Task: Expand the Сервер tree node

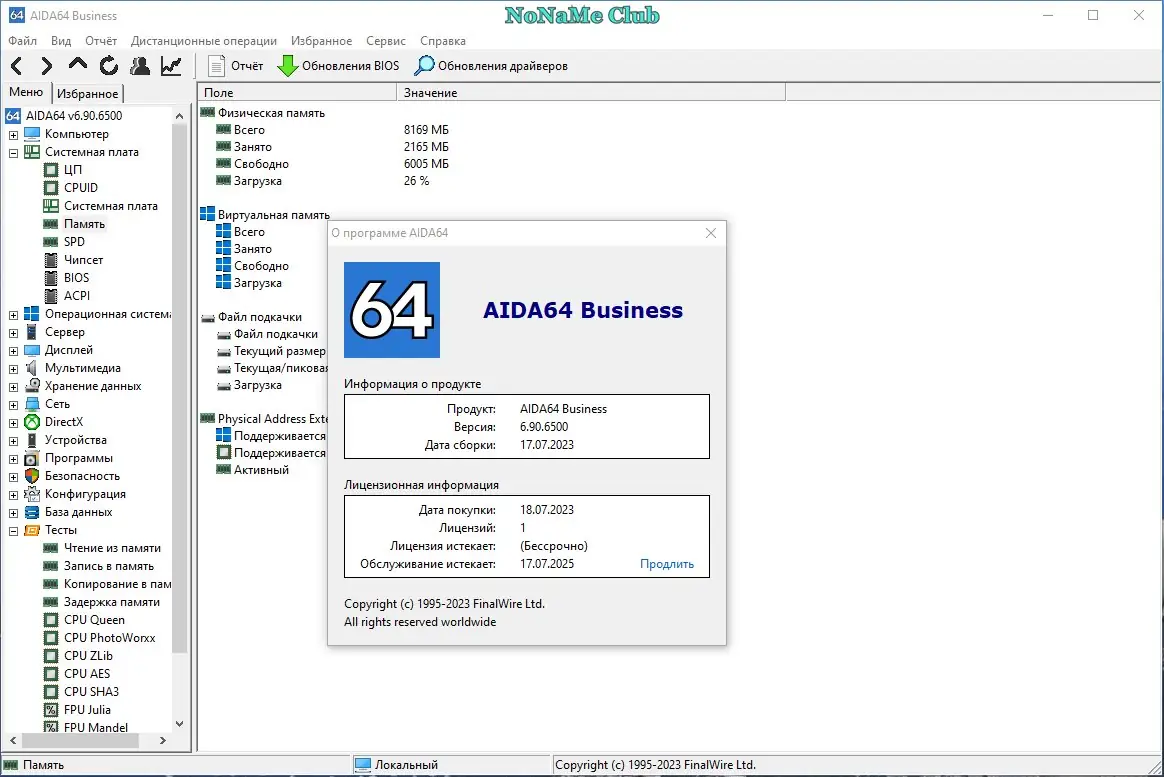Action: 13,333
